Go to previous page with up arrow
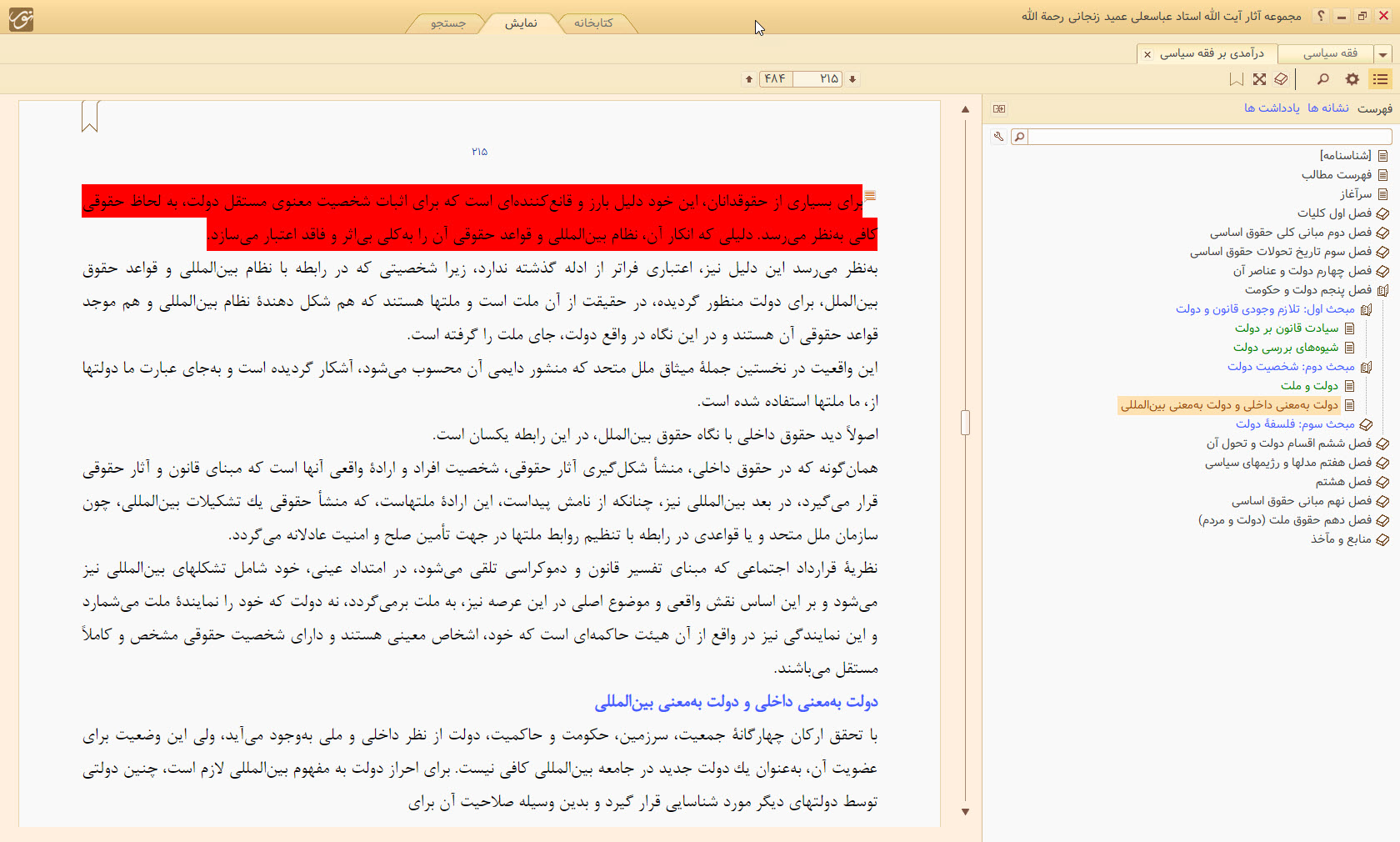The height and width of the screenshot is (842, 1400). [x=749, y=79]
